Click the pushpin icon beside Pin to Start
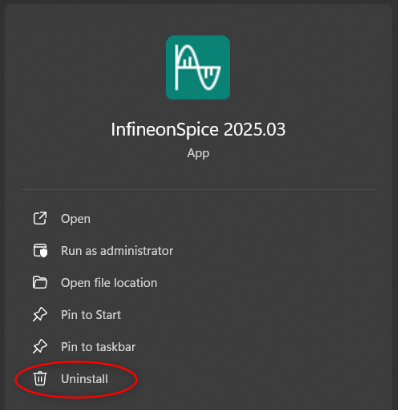 pos(40,315)
